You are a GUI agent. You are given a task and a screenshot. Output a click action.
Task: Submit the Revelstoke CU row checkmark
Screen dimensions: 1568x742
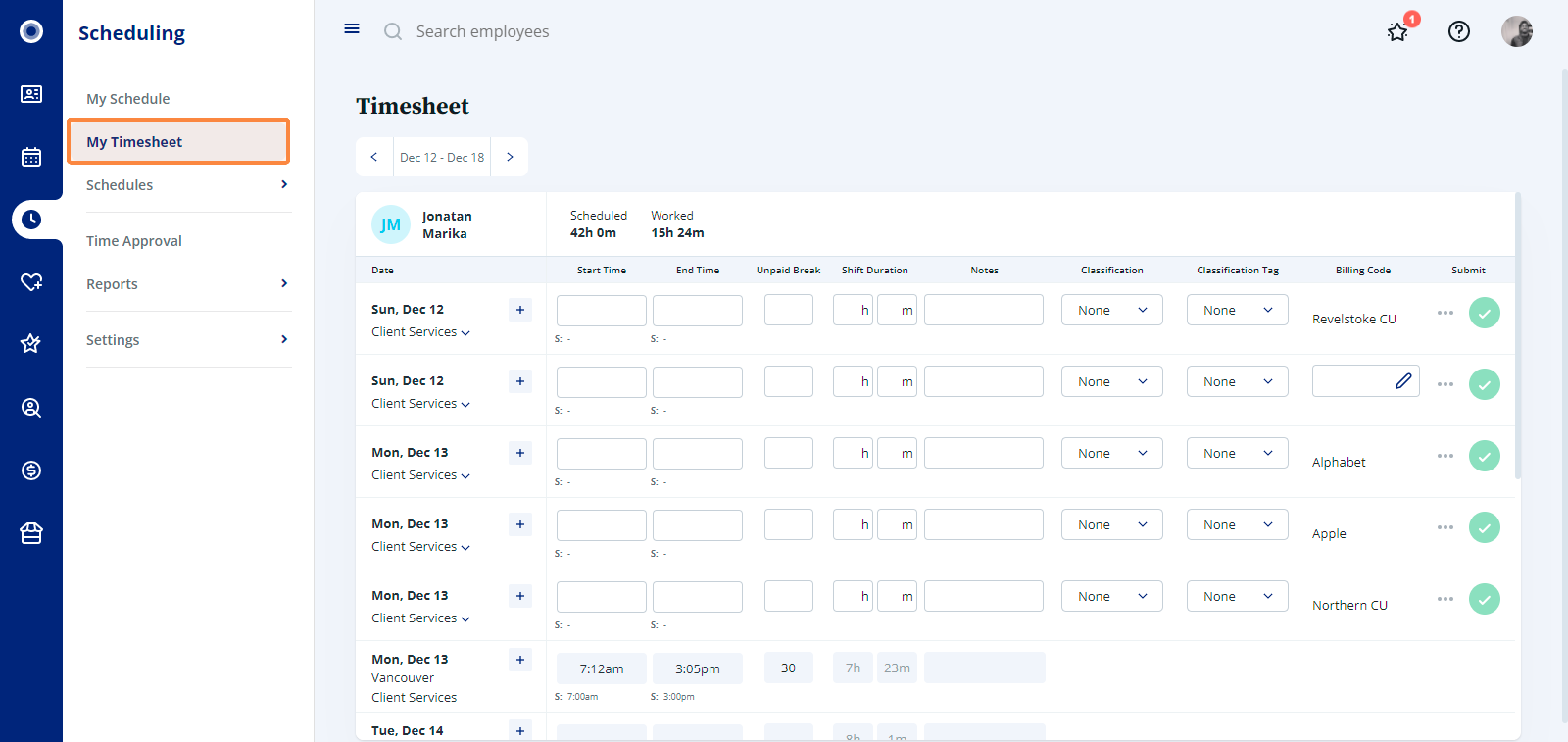tap(1484, 313)
